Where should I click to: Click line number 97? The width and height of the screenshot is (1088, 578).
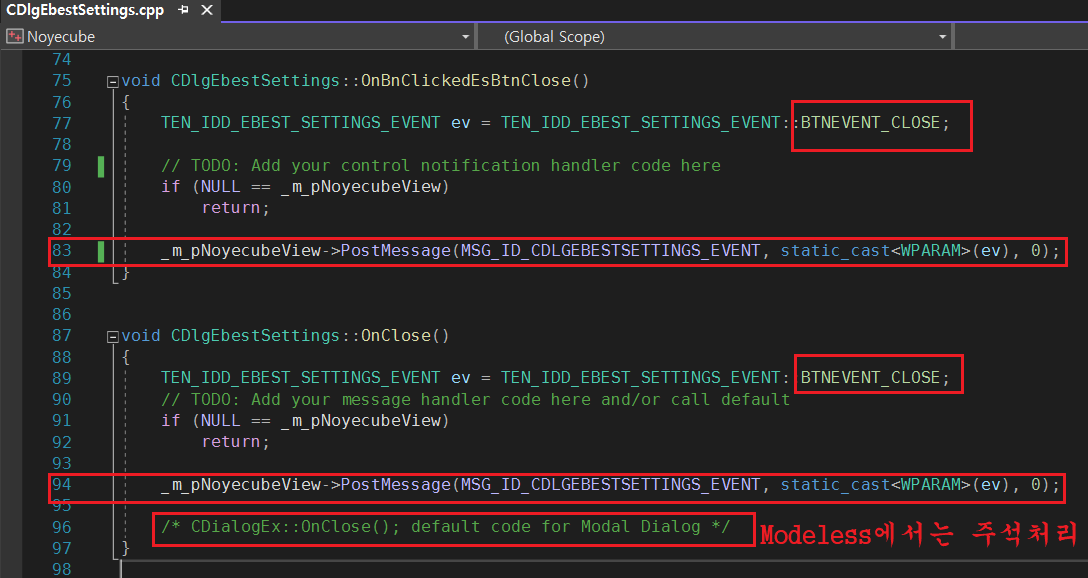tap(62, 548)
